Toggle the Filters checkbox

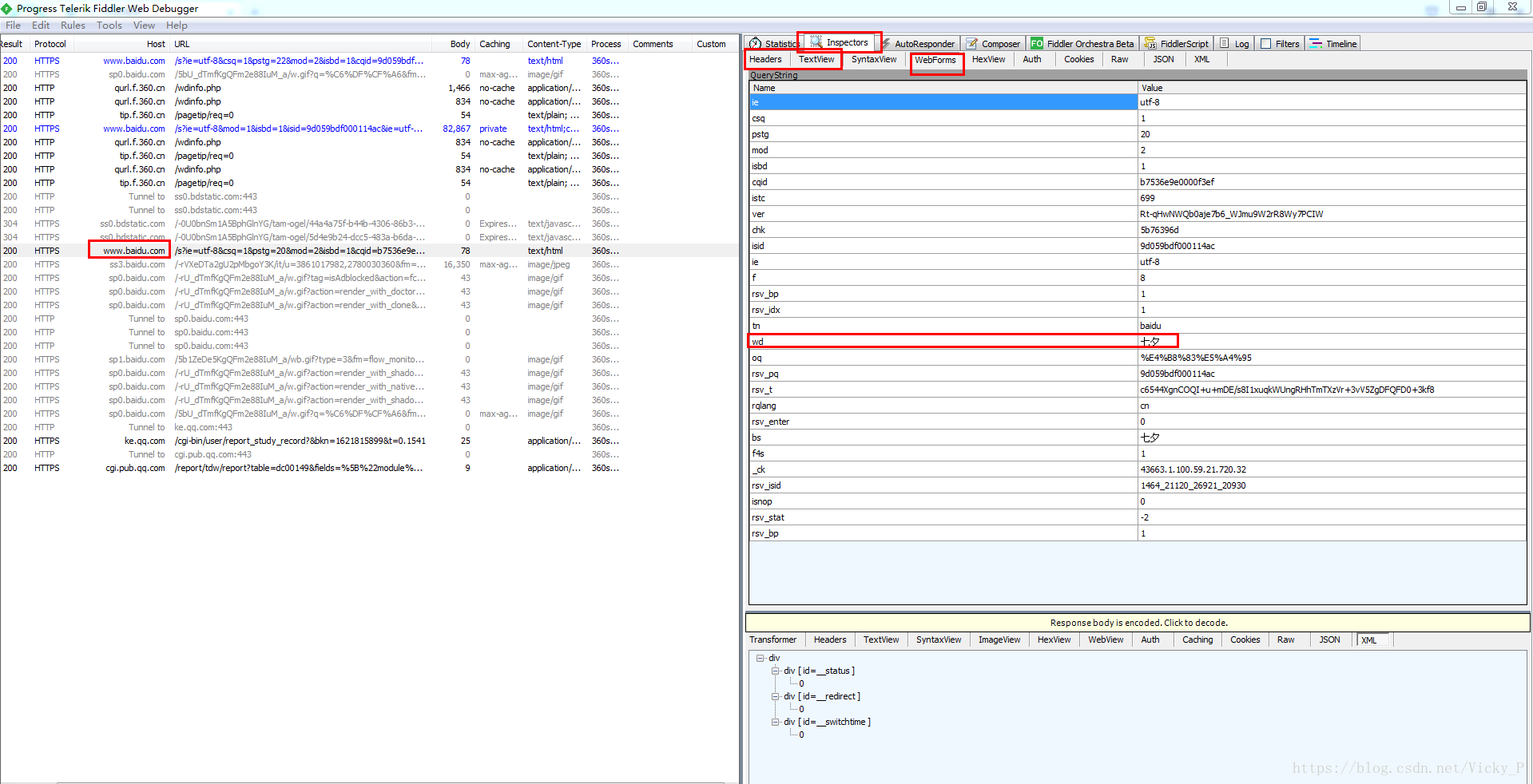pyautogui.click(x=1266, y=44)
